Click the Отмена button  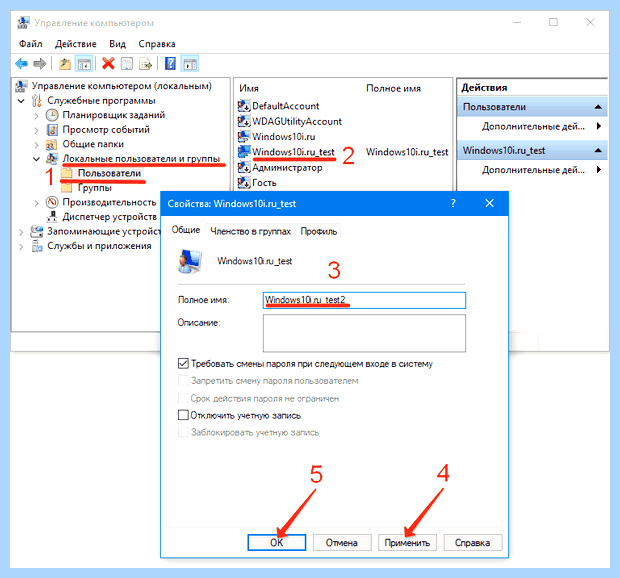pos(342,542)
